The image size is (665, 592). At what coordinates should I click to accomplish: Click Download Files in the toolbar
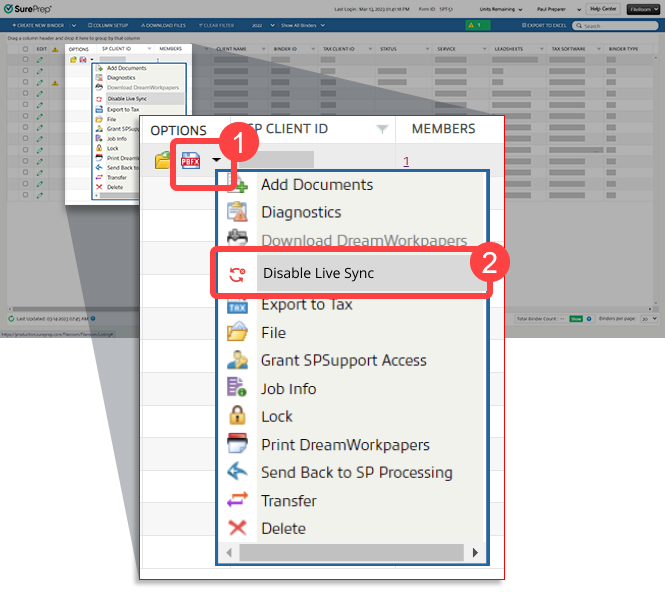tap(163, 25)
